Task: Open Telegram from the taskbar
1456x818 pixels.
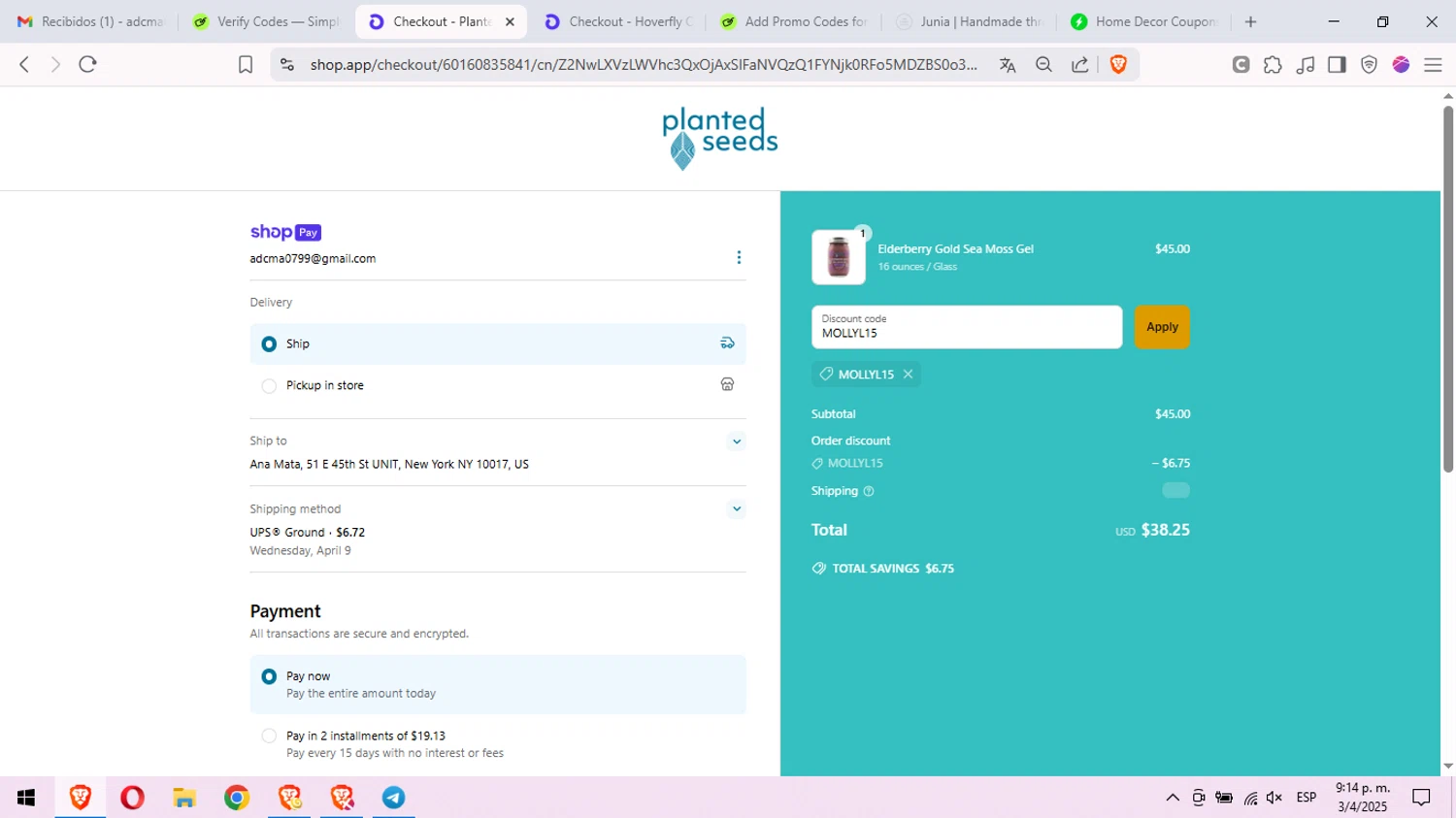Action: [393, 798]
